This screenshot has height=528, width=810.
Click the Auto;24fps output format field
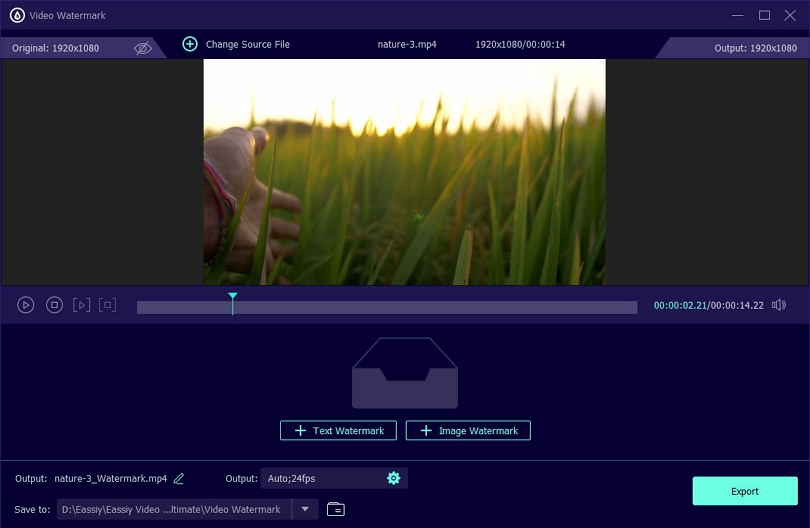coord(334,478)
